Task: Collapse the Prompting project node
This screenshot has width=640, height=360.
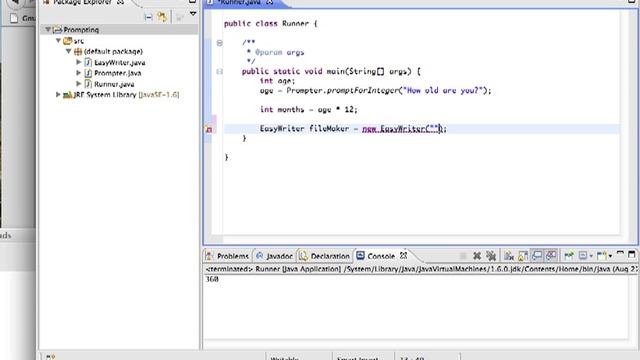Action: pos(48,29)
